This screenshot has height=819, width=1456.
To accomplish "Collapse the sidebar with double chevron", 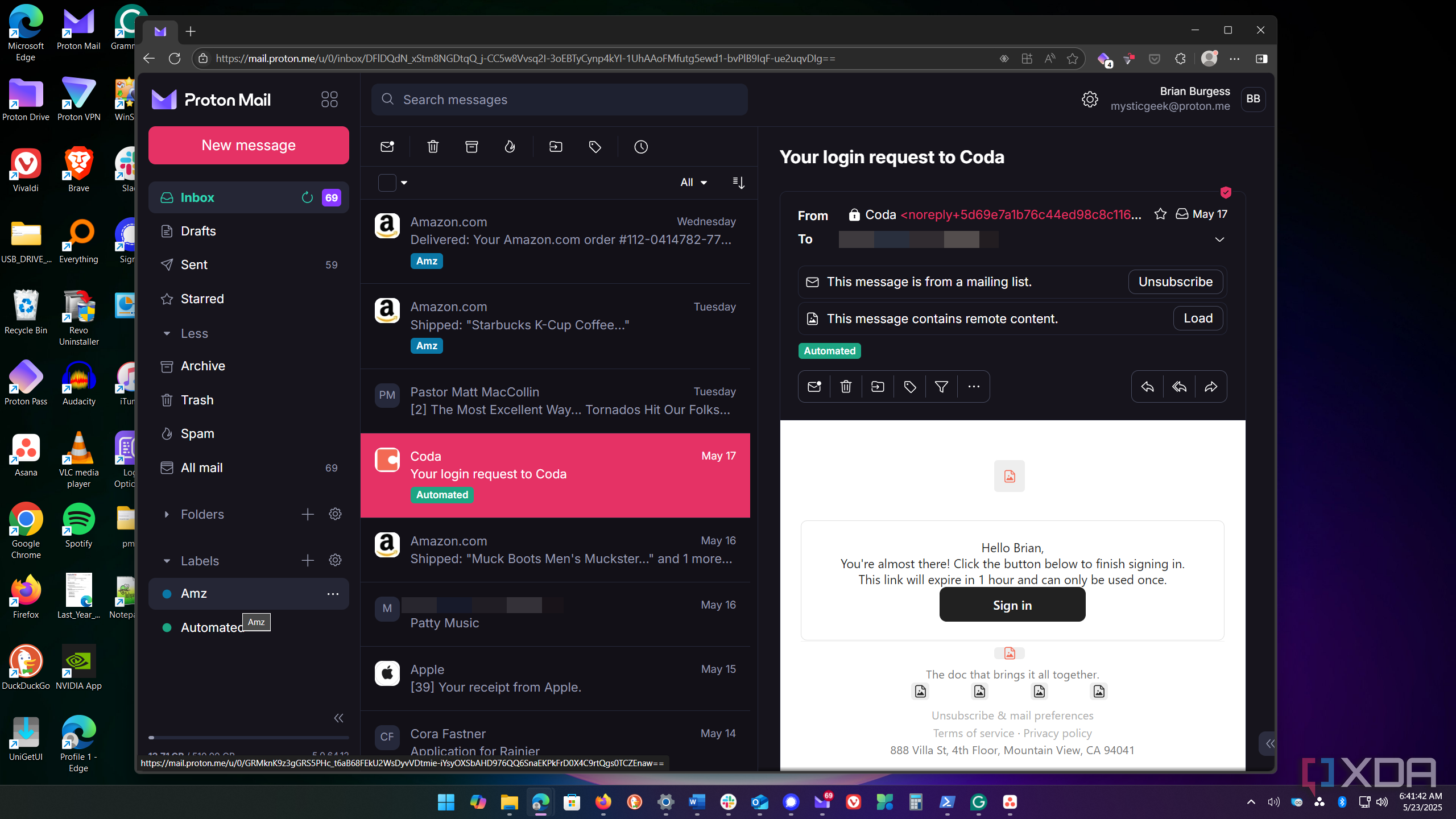I will 339,718.
